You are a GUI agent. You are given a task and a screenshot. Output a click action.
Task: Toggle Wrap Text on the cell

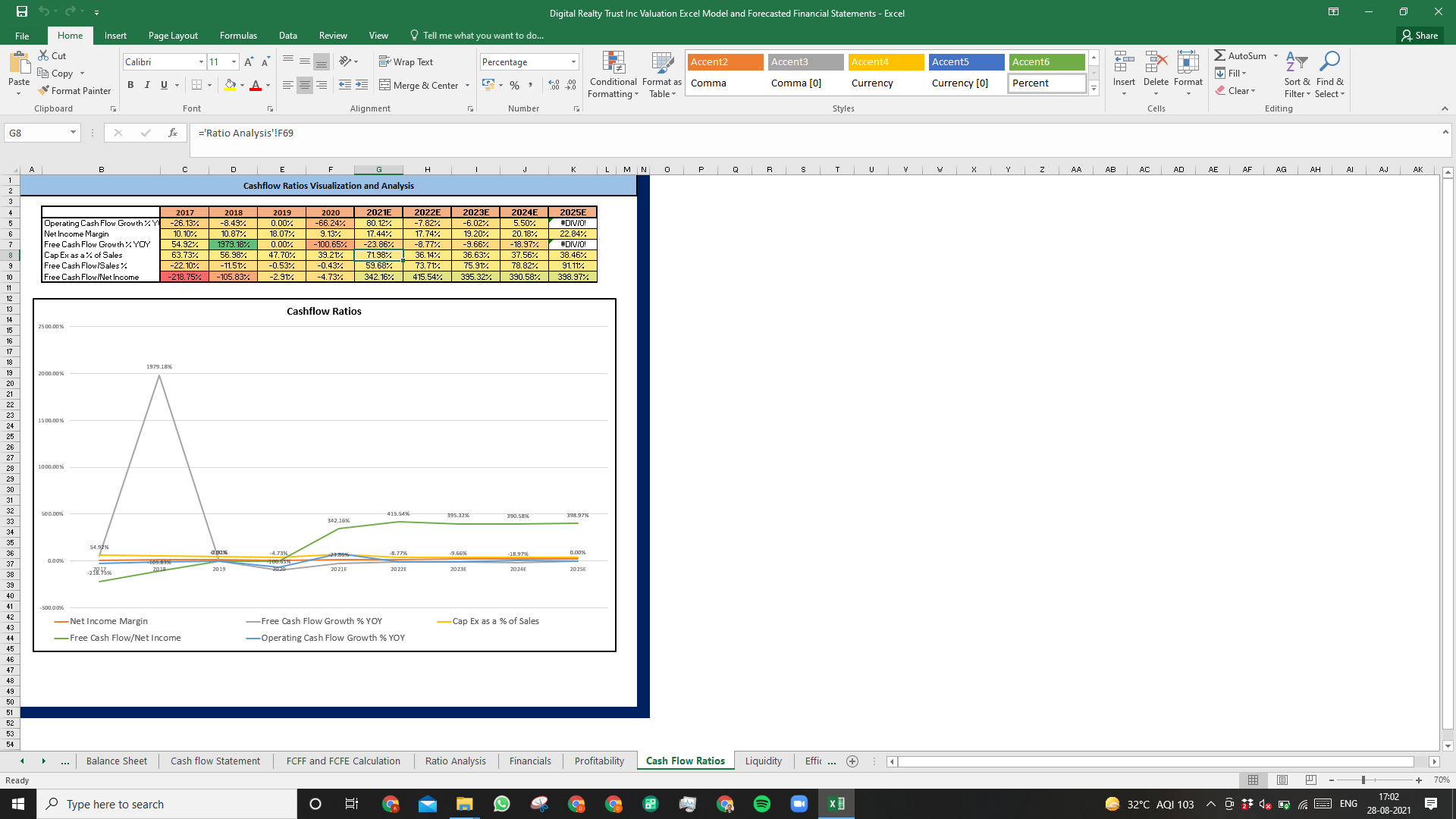coord(406,61)
